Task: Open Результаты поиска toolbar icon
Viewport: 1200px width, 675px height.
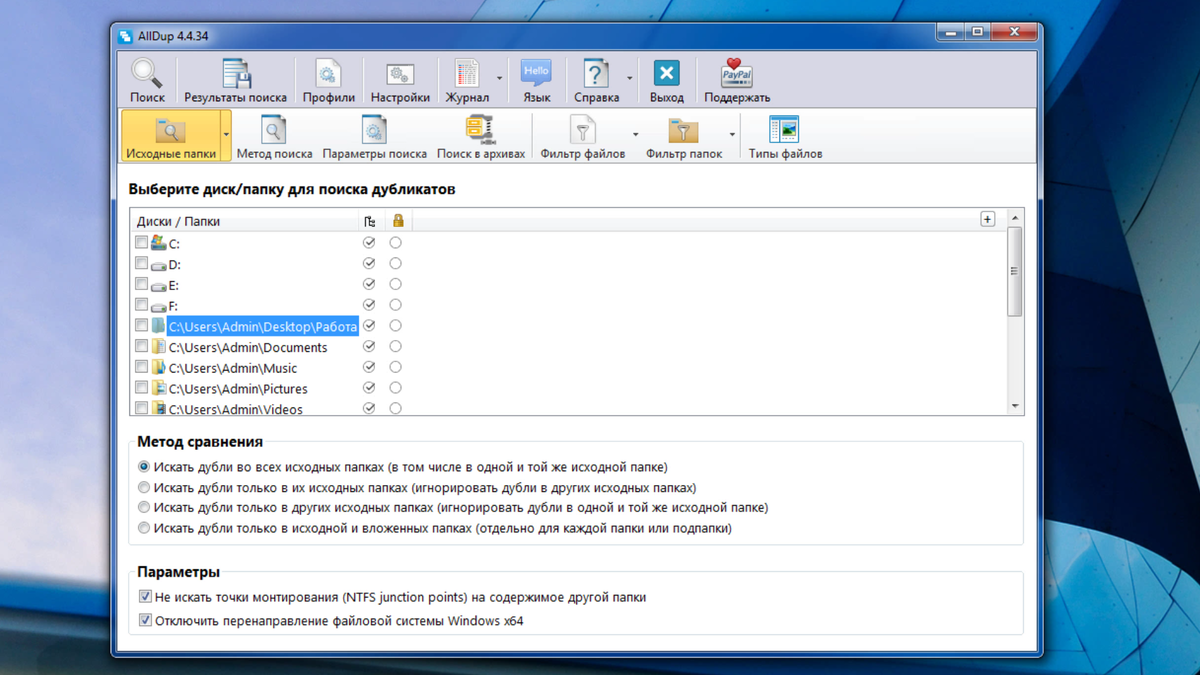Action: (x=236, y=74)
